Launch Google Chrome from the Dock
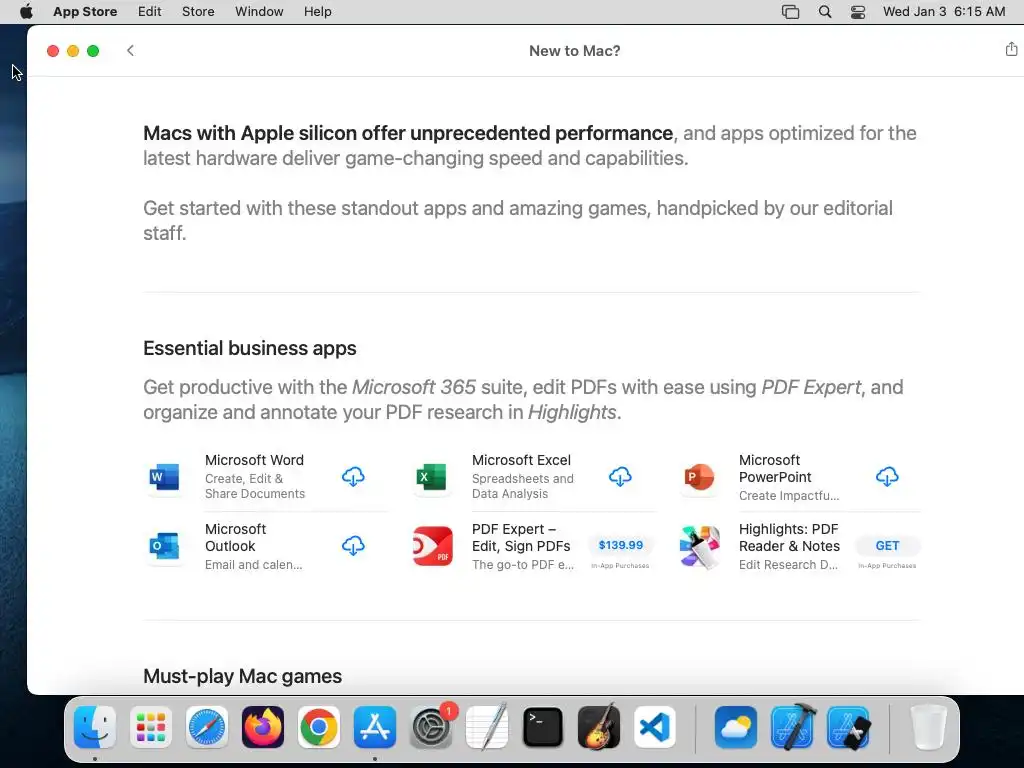This screenshot has width=1024, height=768. [319, 727]
